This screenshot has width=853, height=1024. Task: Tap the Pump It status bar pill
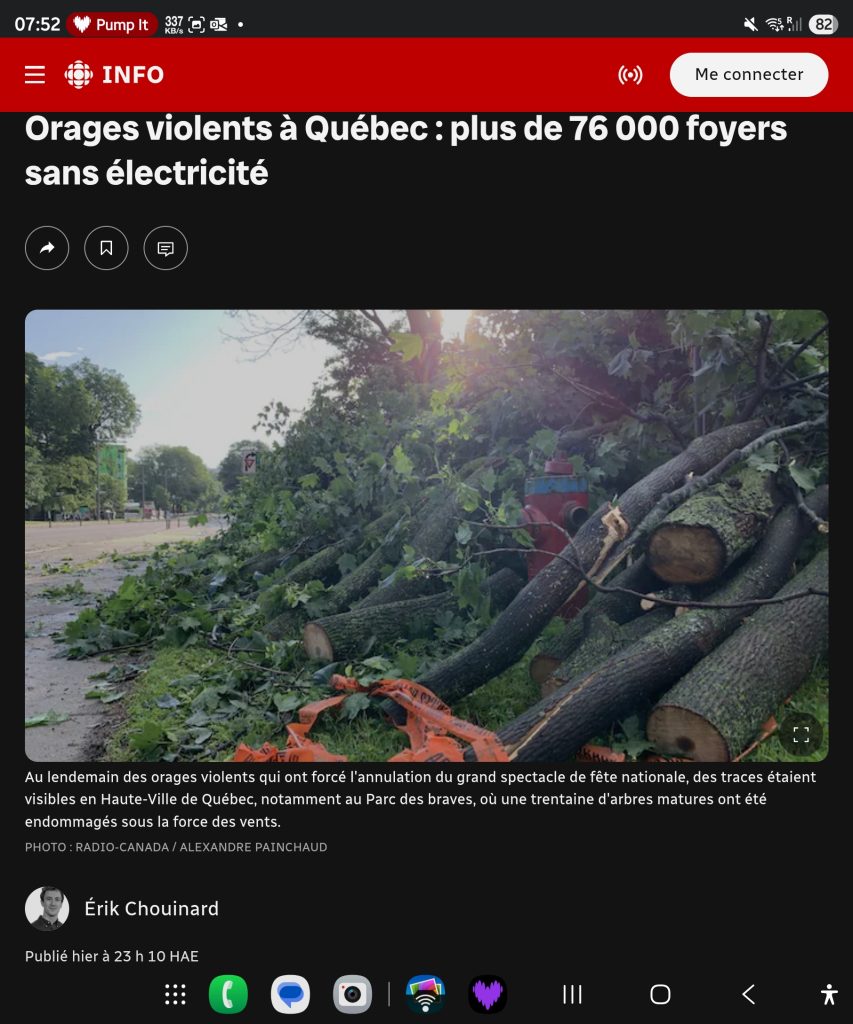click(x=112, y=25)
